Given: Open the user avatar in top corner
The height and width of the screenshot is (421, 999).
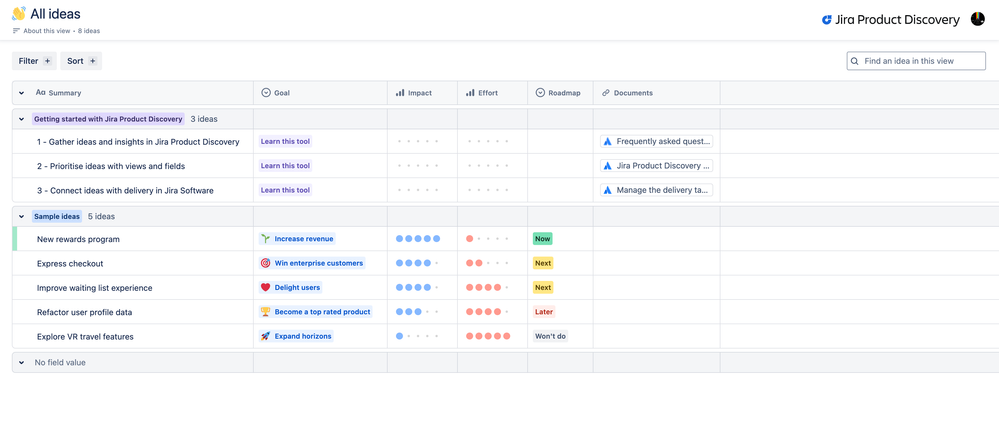Looking at the screenshot, I should click(977, 19).
